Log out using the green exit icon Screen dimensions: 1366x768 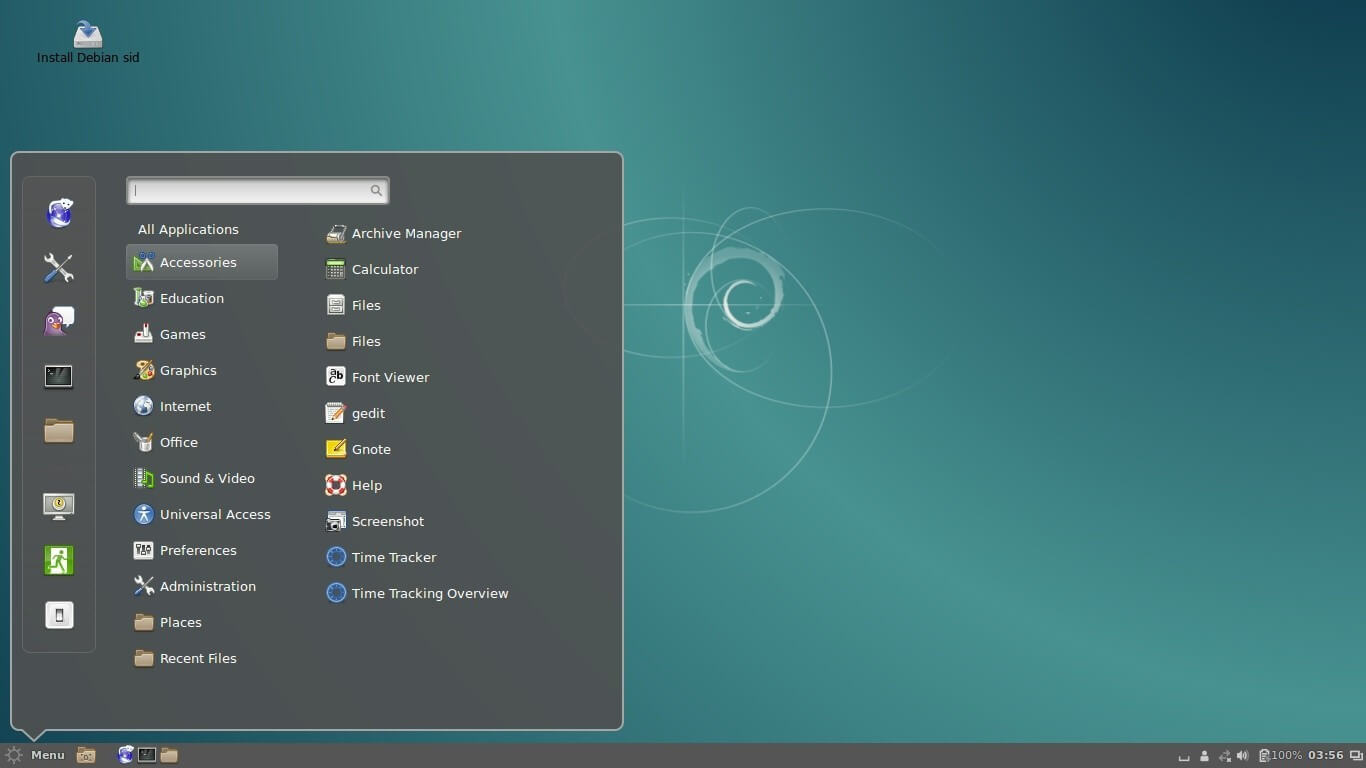58,560
